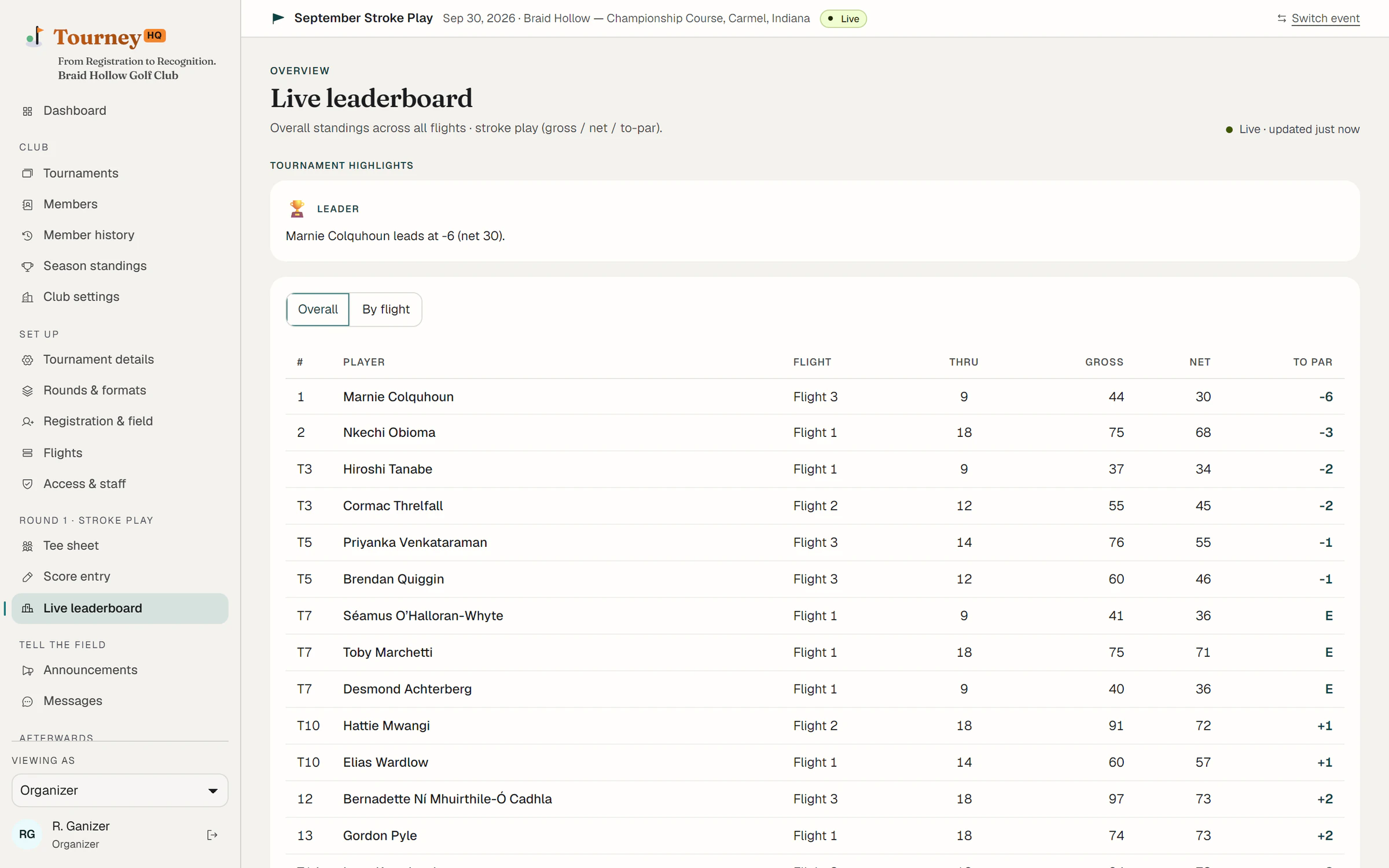Click the Tournament details gear icon
The height and width of the screenshot is (868, 1389).
27,360
